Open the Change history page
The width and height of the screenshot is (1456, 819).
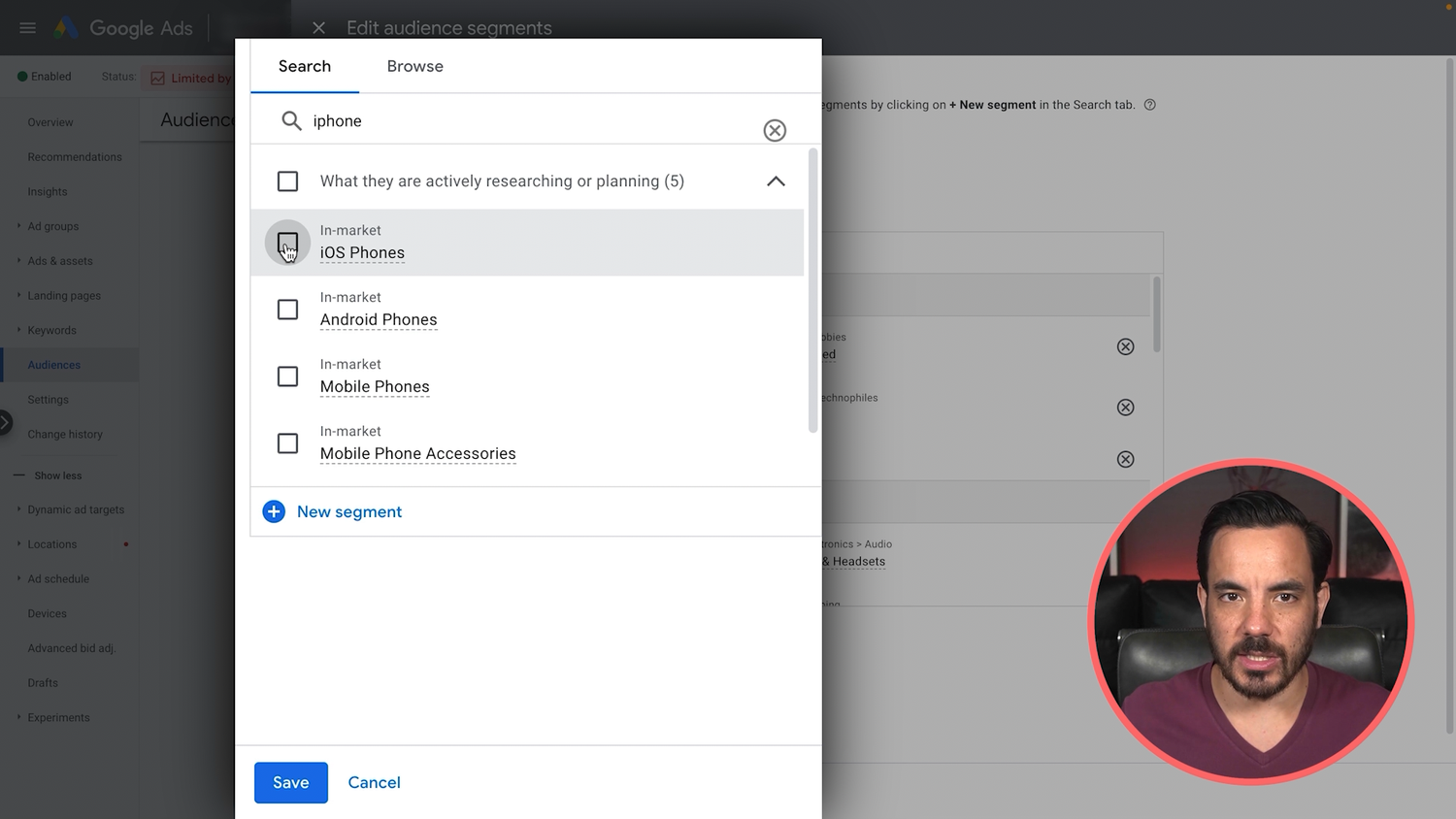pyautogui.click(x=65, y=434)
